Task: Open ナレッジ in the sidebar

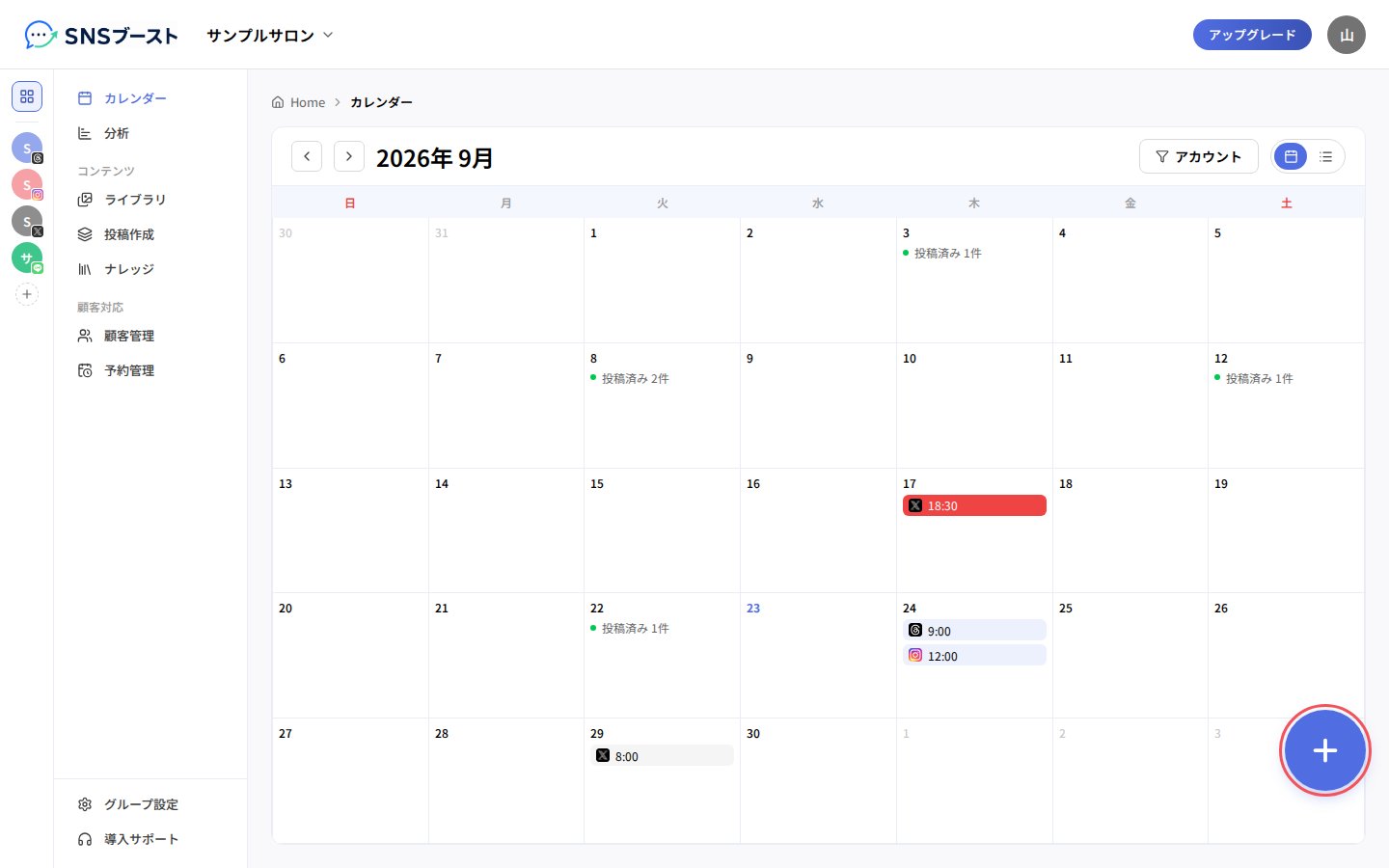Action: [150, 269]
